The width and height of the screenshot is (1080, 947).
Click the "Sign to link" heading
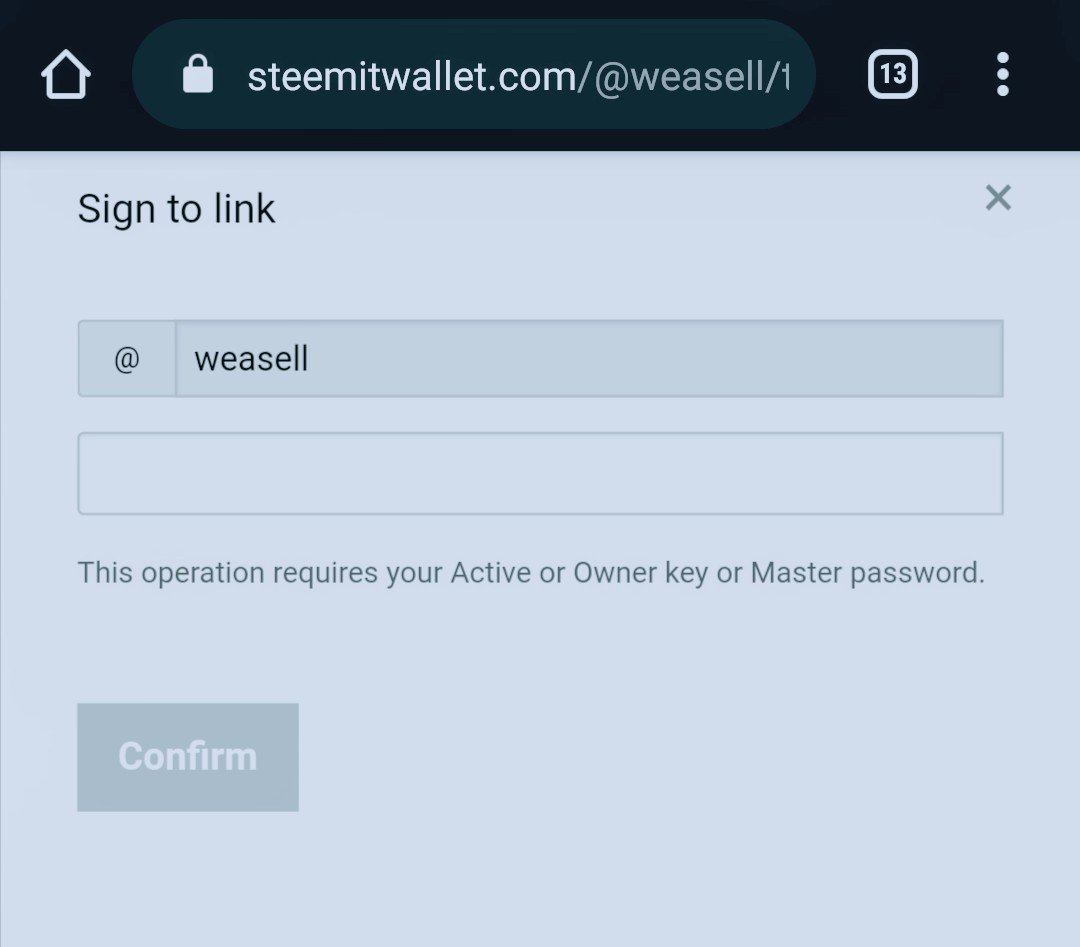[176, 209]
